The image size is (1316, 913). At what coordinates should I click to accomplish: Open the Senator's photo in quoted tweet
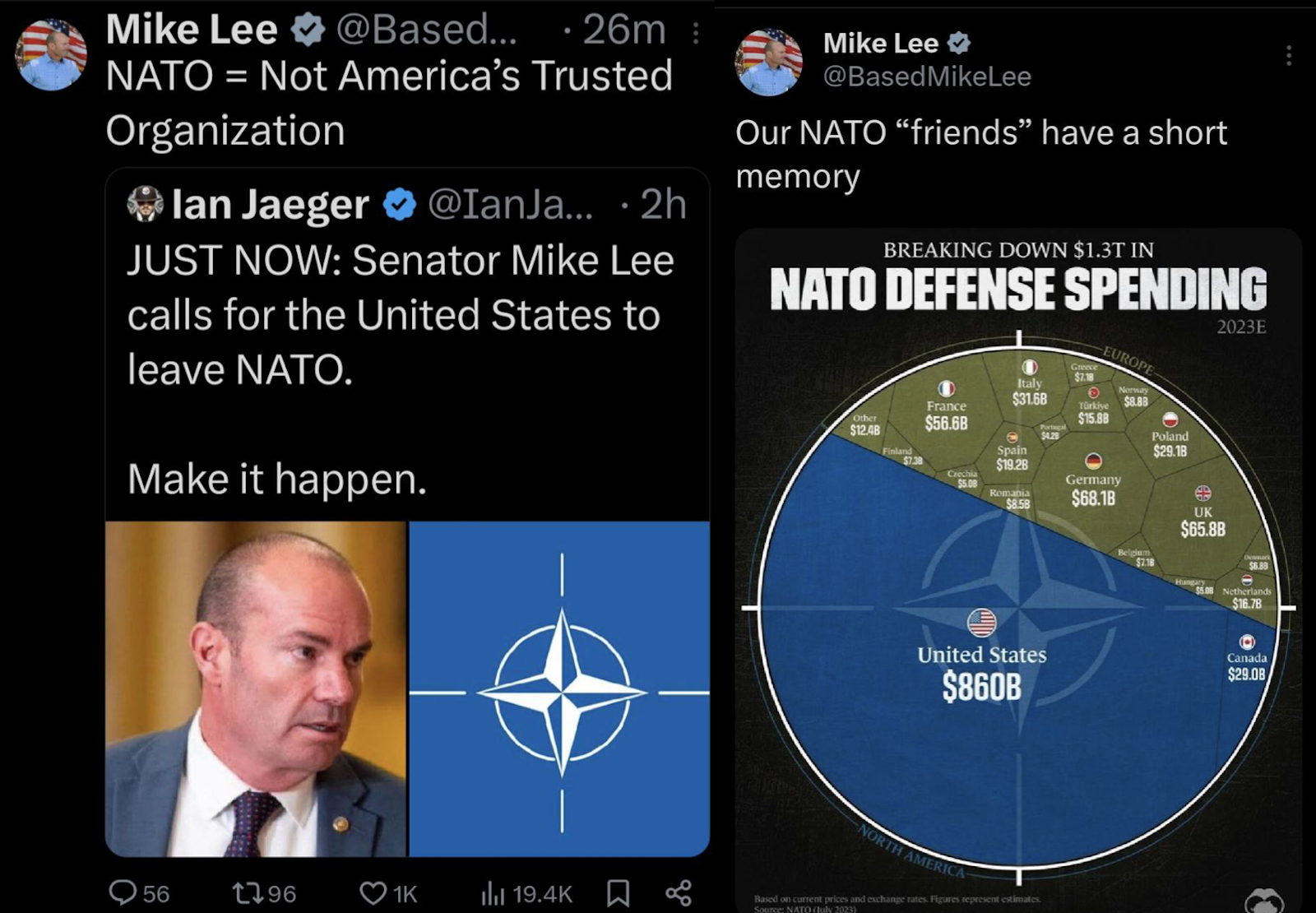256,688
